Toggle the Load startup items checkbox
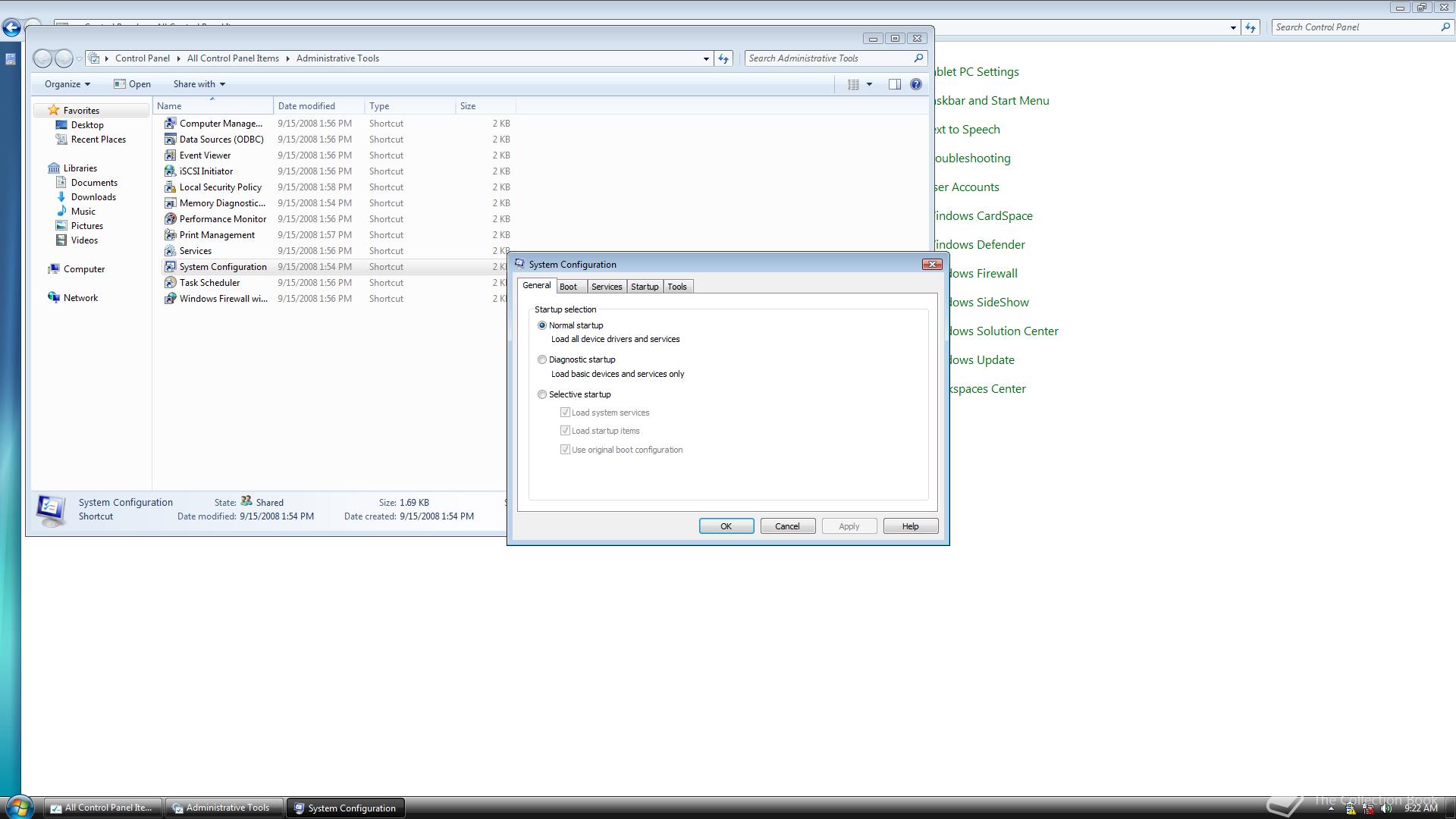The width and height of the screenshot is (1456, 819). tap(565, 431)
